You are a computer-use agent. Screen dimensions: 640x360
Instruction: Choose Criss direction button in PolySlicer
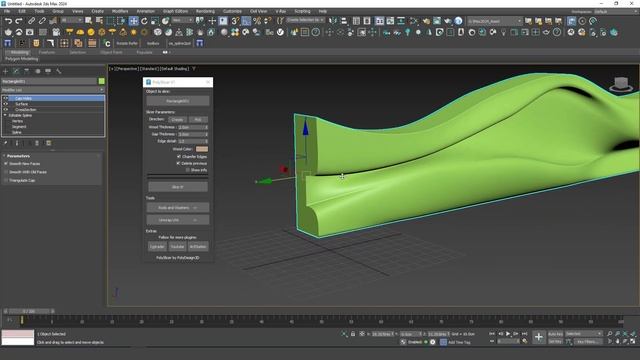[177, 120]
